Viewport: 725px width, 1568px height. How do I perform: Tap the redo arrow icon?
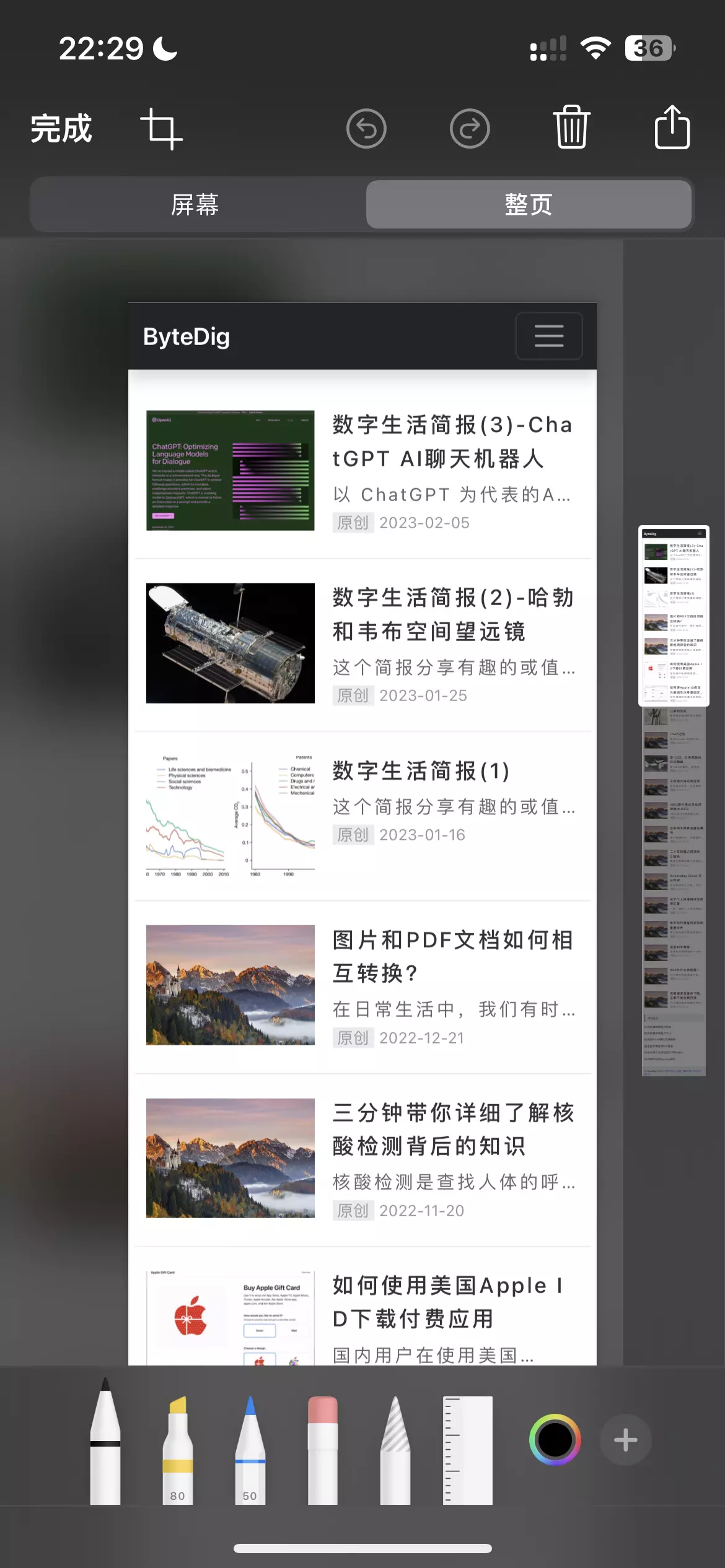(470, 129)
